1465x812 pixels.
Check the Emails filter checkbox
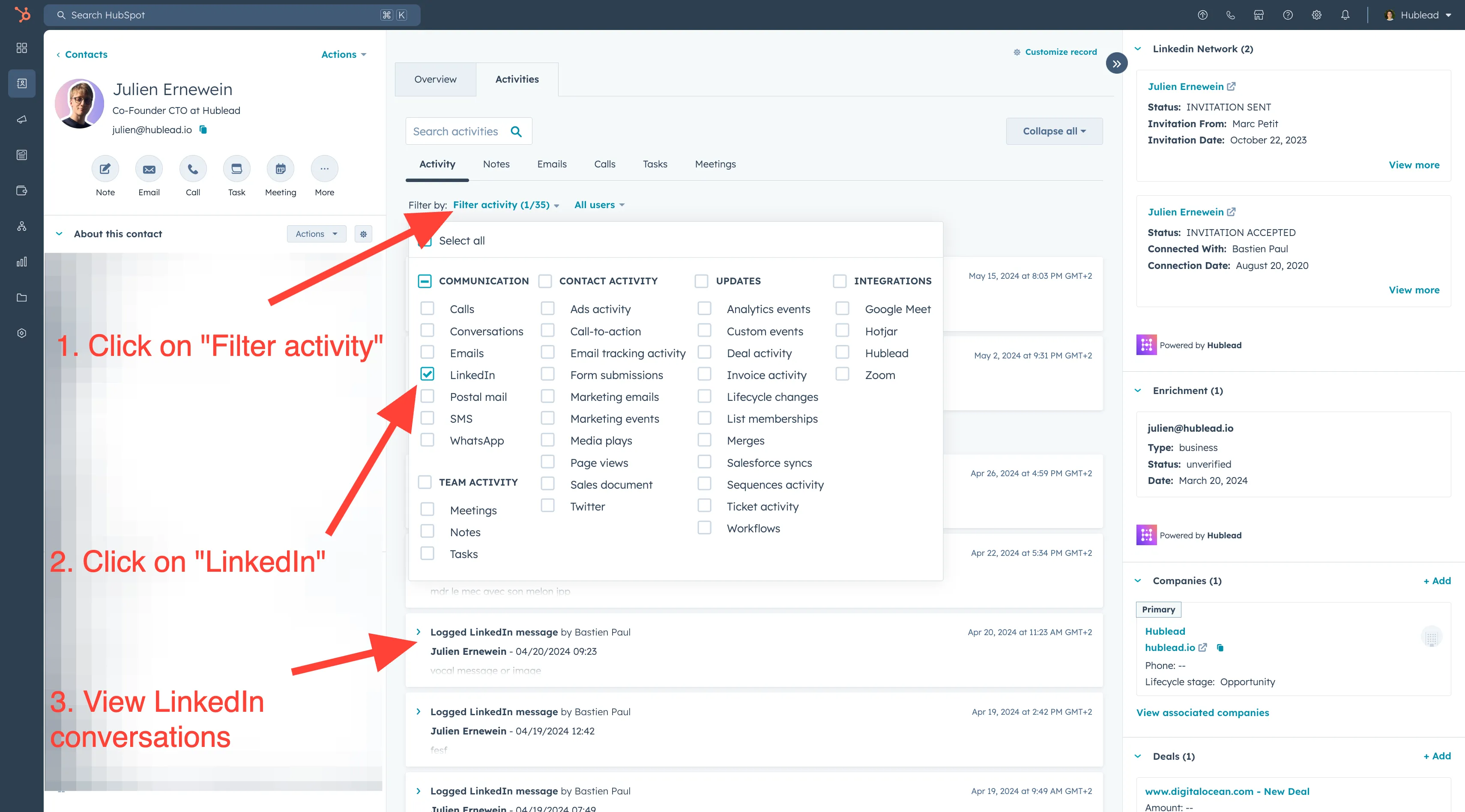427,352
